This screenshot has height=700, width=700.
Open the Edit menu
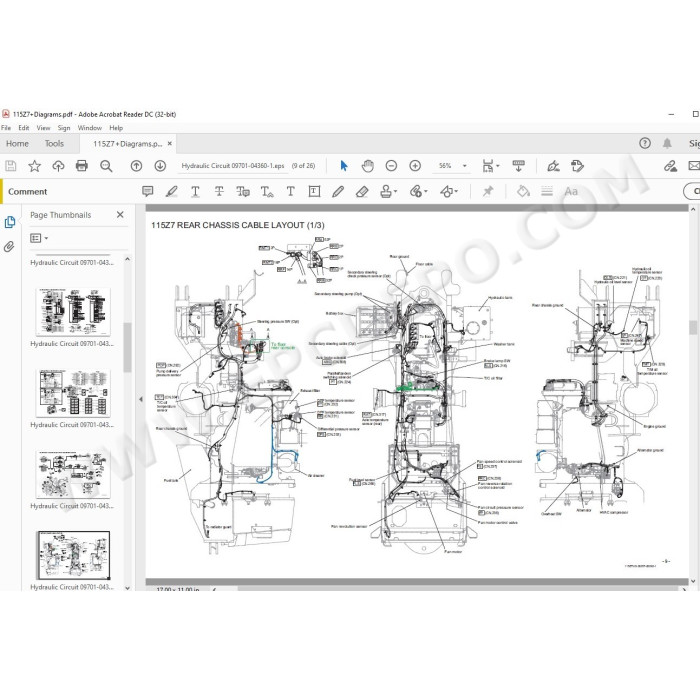point(24,128)
